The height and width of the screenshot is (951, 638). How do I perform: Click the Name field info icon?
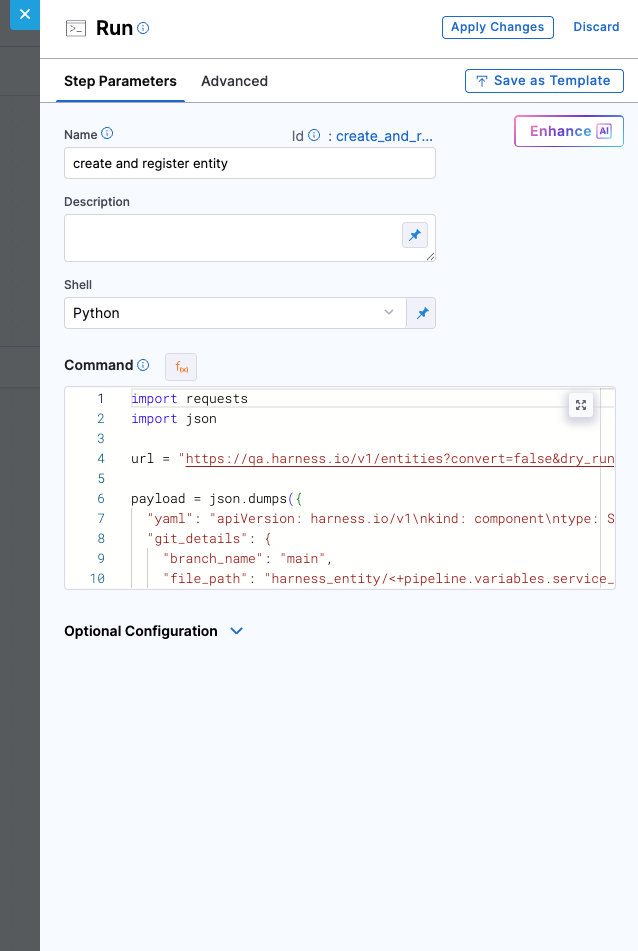(x=108, y=134)
